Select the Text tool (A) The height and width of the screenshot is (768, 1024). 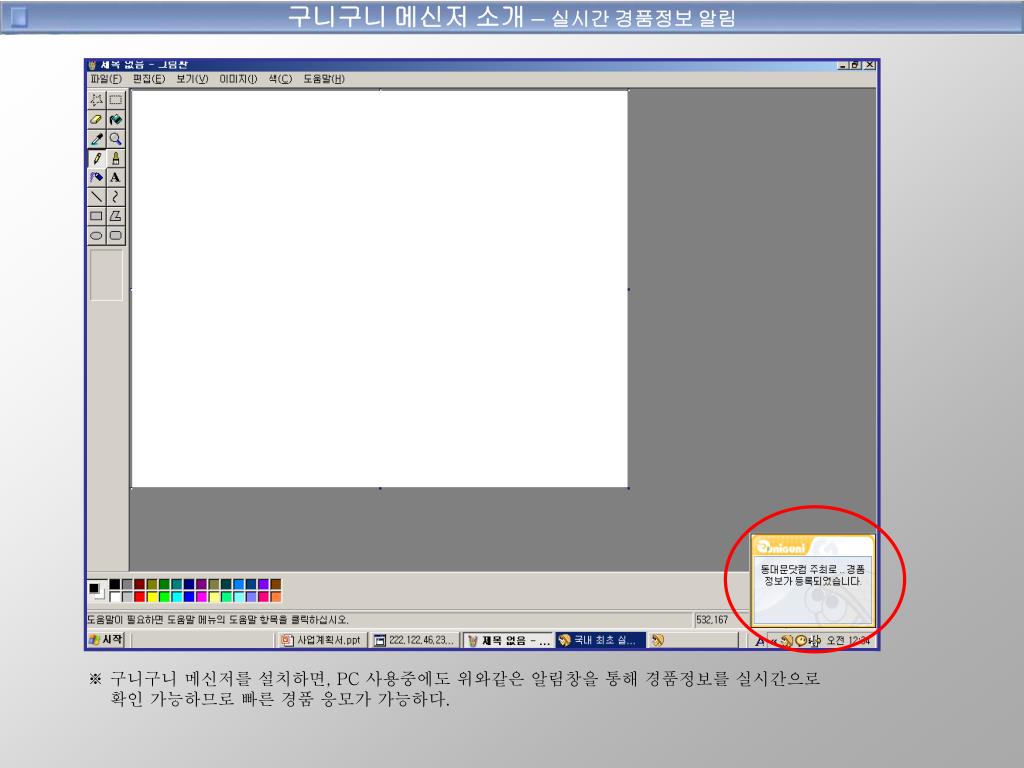(116, 177)
